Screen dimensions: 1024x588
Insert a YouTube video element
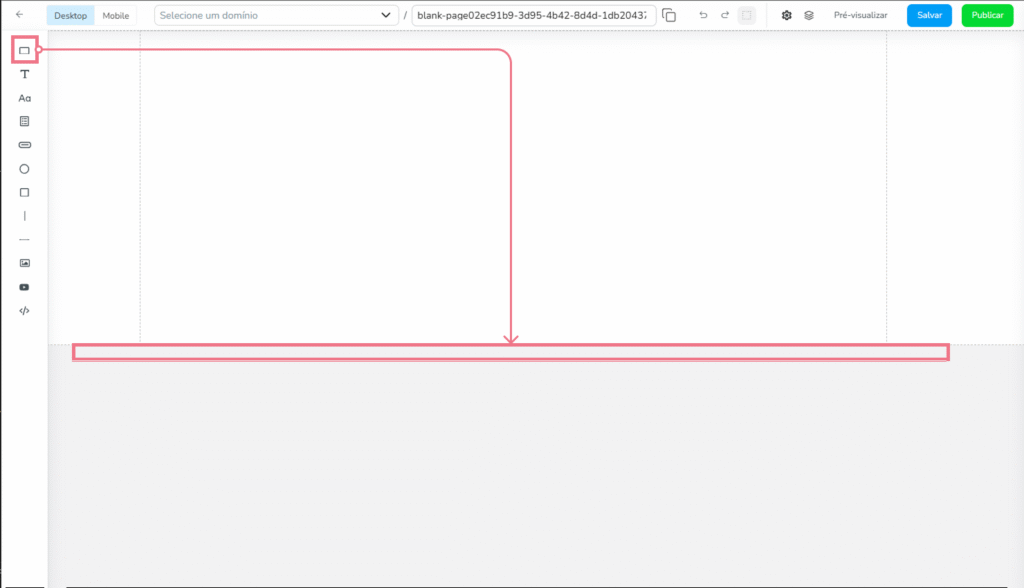click(24, 287)
